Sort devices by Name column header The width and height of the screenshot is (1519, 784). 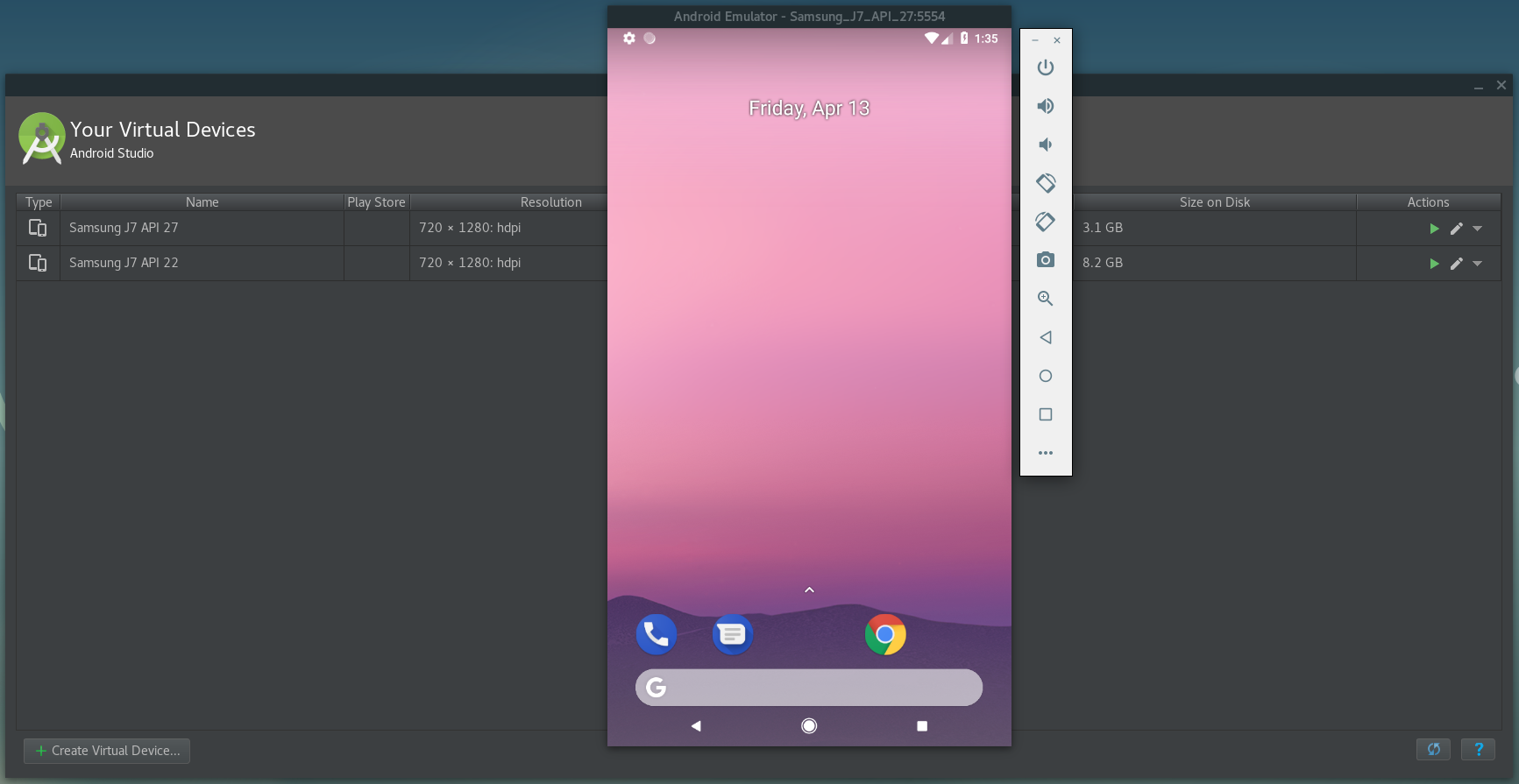[202, 202]
